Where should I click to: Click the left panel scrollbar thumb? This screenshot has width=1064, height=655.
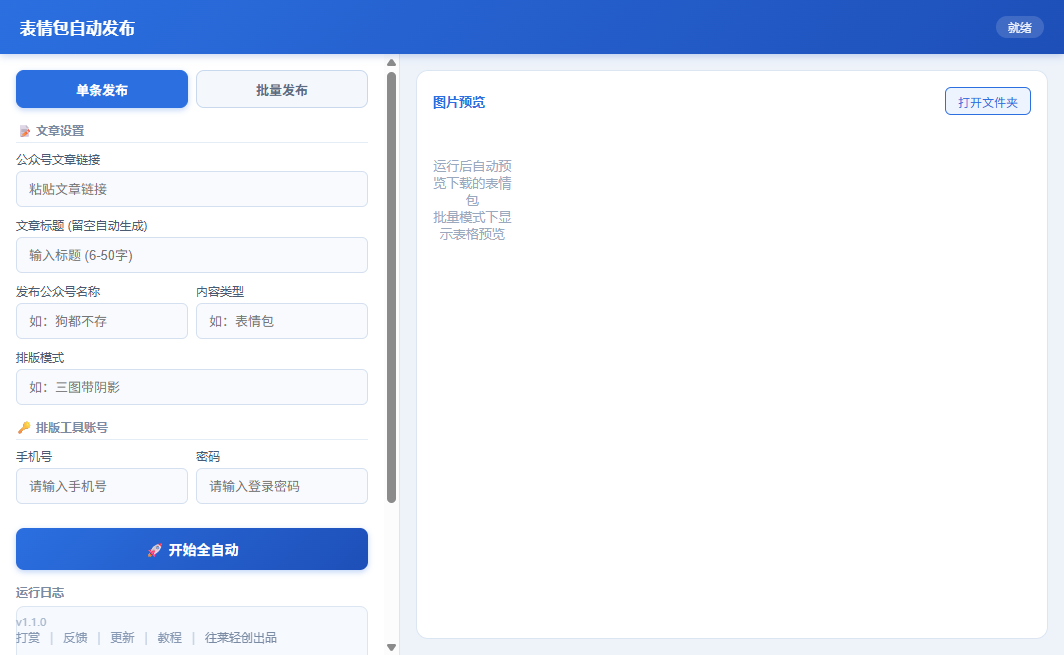point(392,287)
